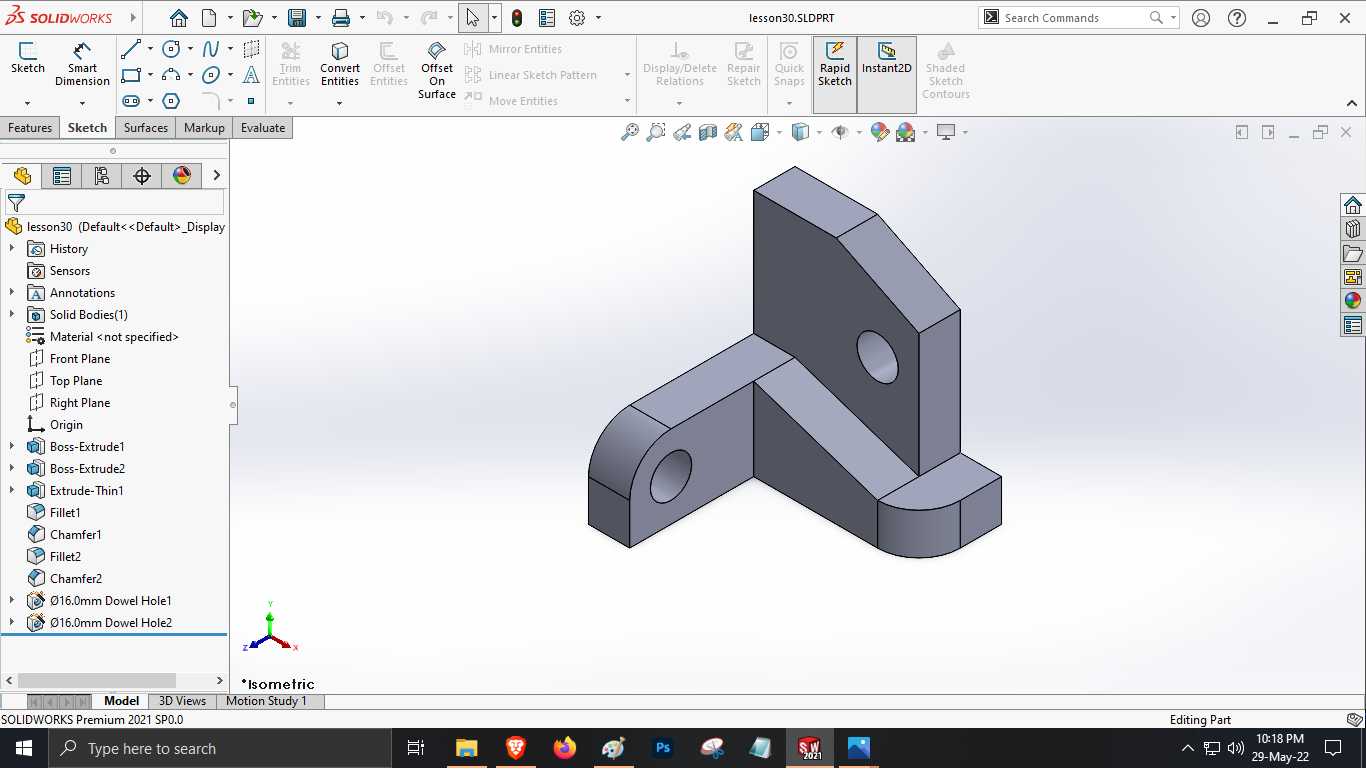Open the 3D Views tab
The width and height of the screenshot is (1366, 780).
click(x=182, y=701)
